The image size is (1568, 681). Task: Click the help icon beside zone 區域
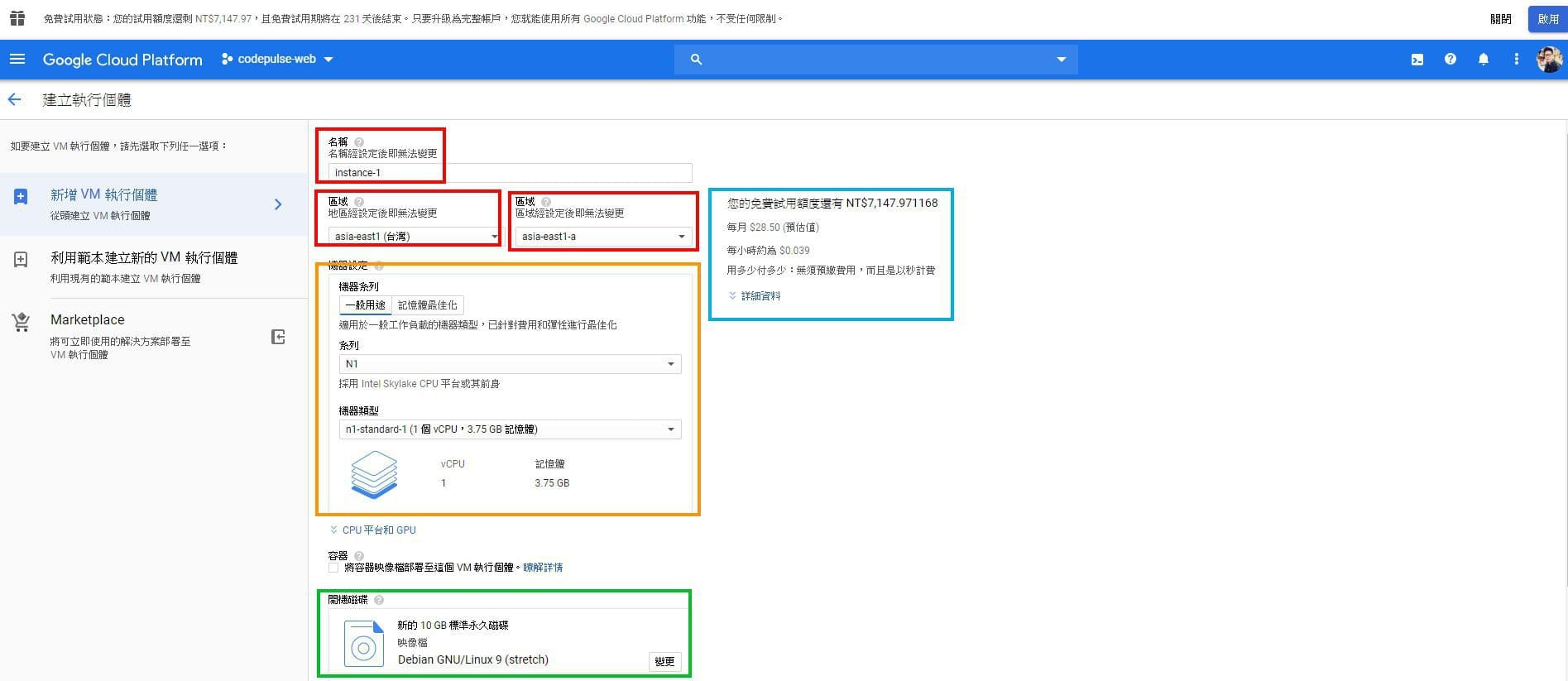click(546, 202)
